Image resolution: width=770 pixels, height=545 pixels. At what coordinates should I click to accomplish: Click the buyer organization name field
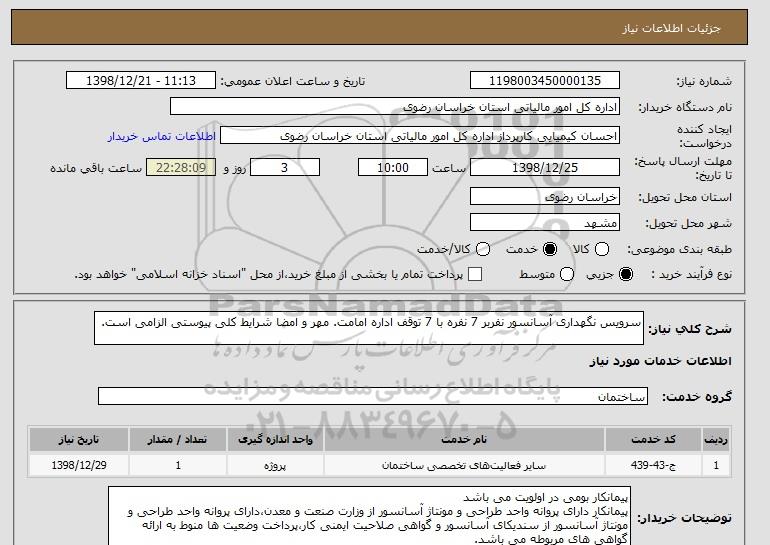click(395, 107)
